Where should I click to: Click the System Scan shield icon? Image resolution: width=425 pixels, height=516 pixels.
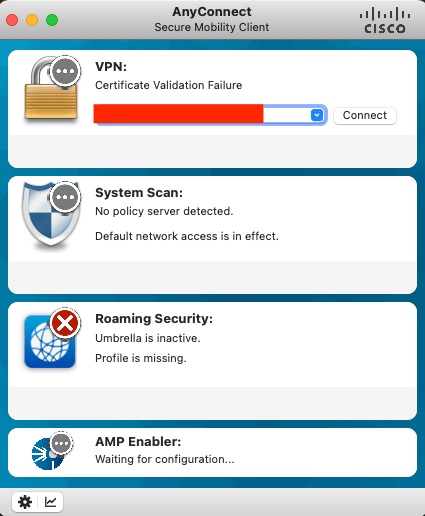coord(51,215)
